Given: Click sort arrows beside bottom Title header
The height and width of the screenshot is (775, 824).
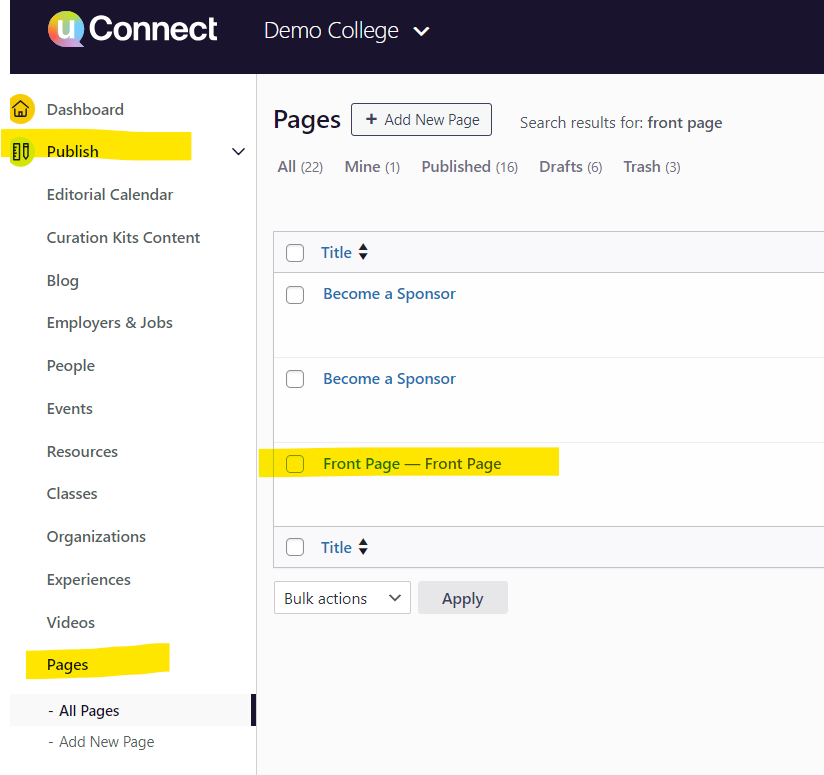Looking at the screenshot, I should [363, 547].
